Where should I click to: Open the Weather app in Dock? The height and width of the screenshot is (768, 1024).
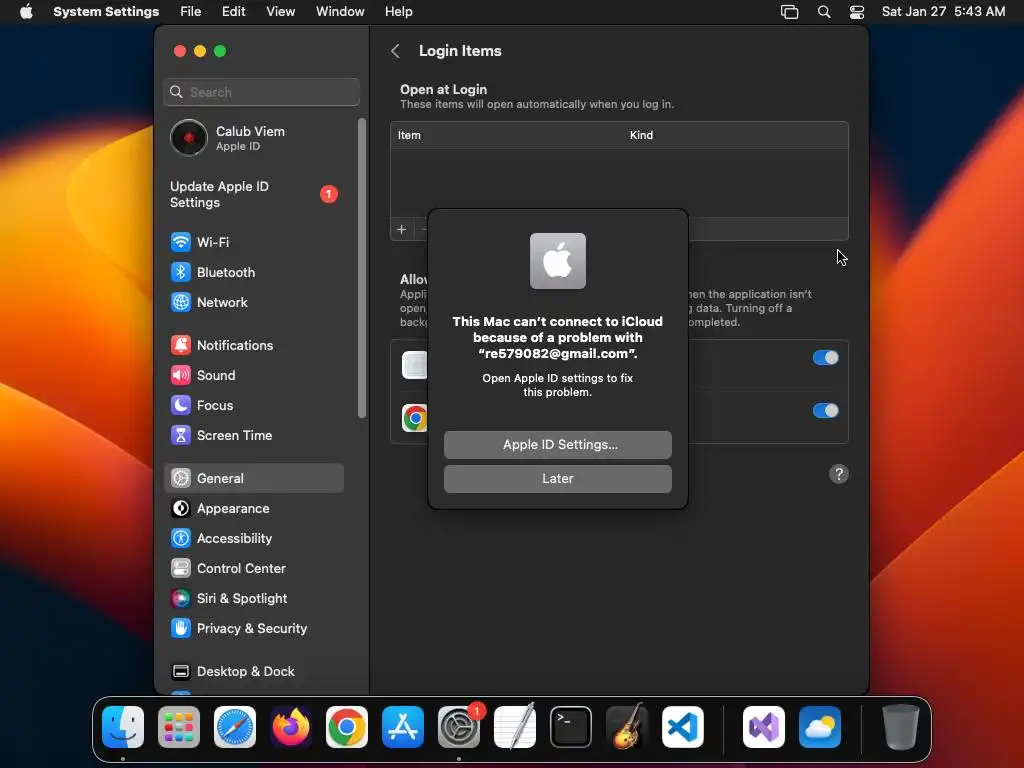pyautogui.click(x=820, y=727)
